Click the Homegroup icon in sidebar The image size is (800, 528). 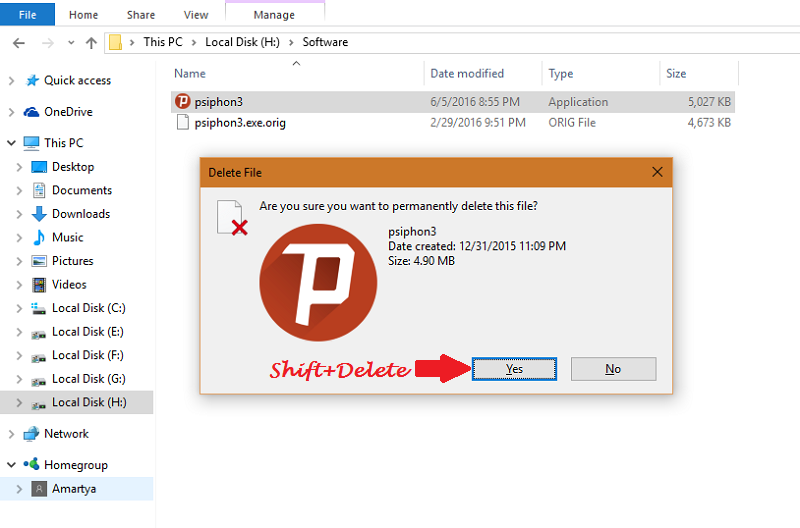(x=31, y=464)
